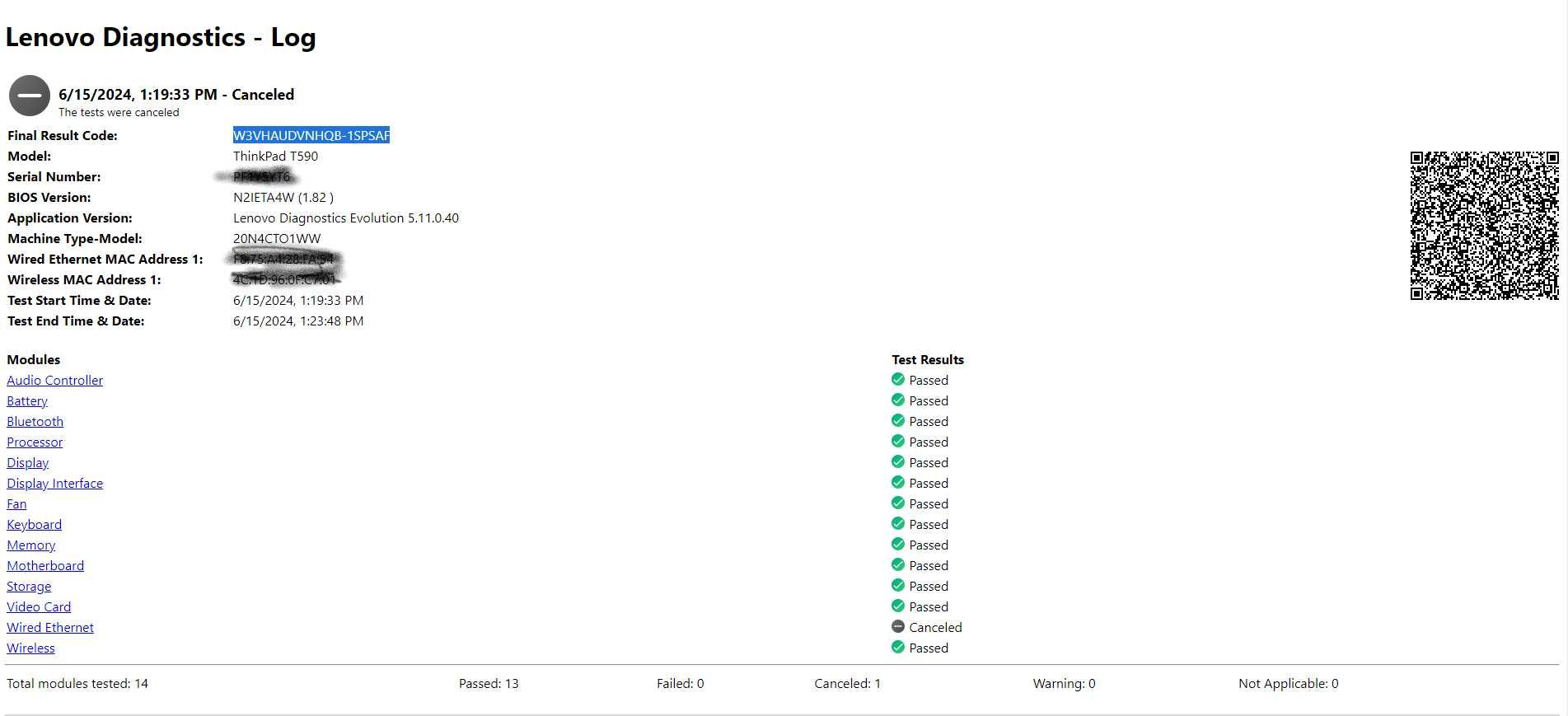
Task: Open the Wireless module link
Action: tap(30, 648)
